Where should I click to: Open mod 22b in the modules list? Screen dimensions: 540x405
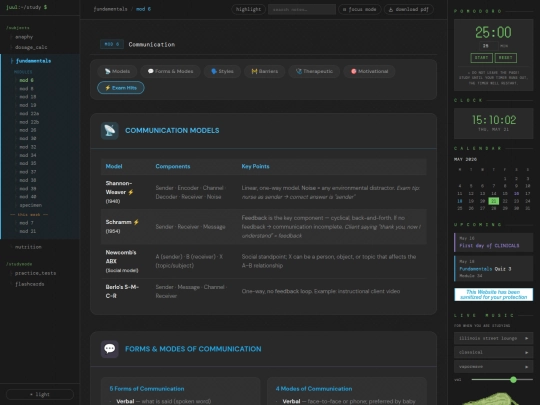tap(29, 122)
